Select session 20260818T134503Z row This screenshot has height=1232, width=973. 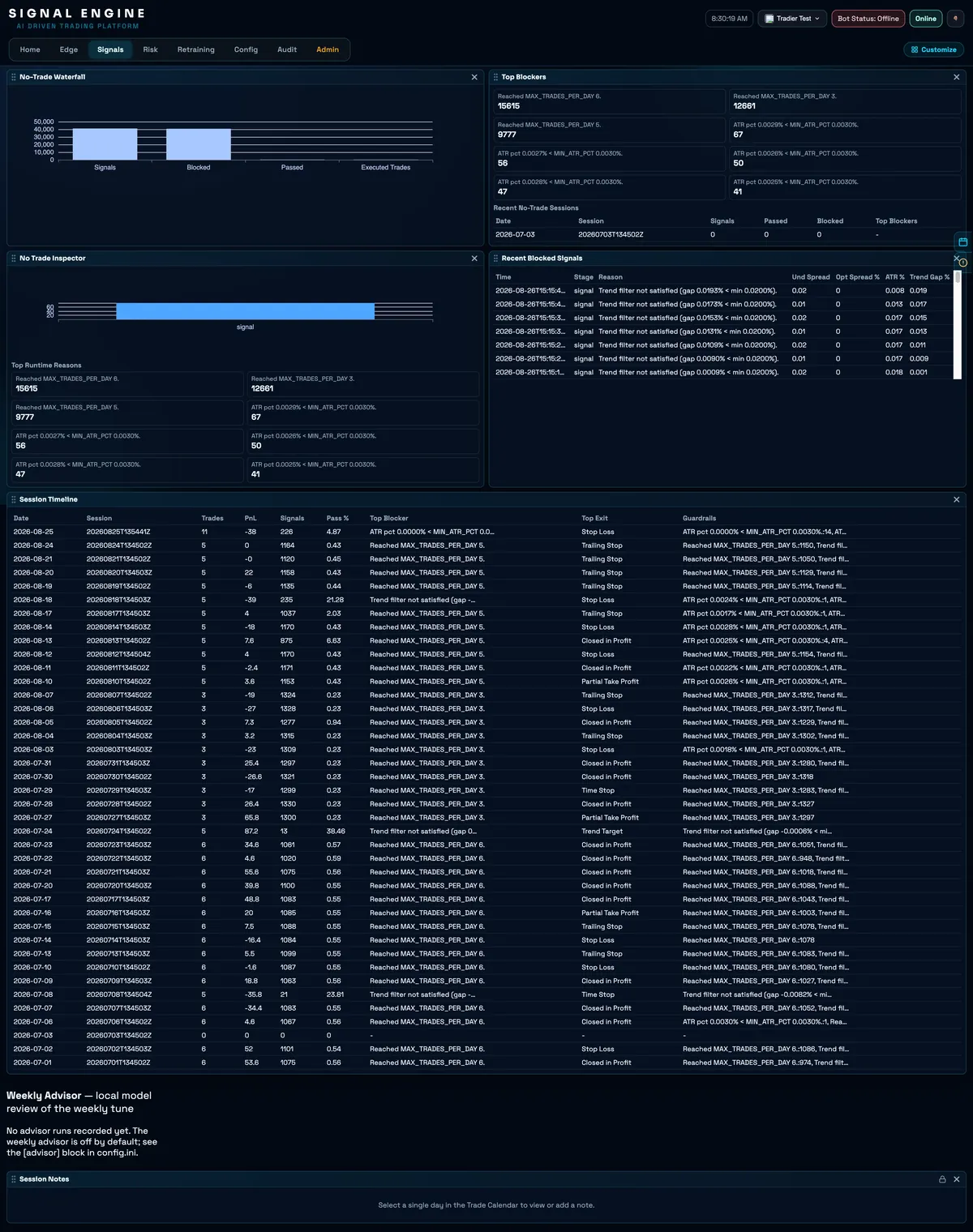[486, 601]
